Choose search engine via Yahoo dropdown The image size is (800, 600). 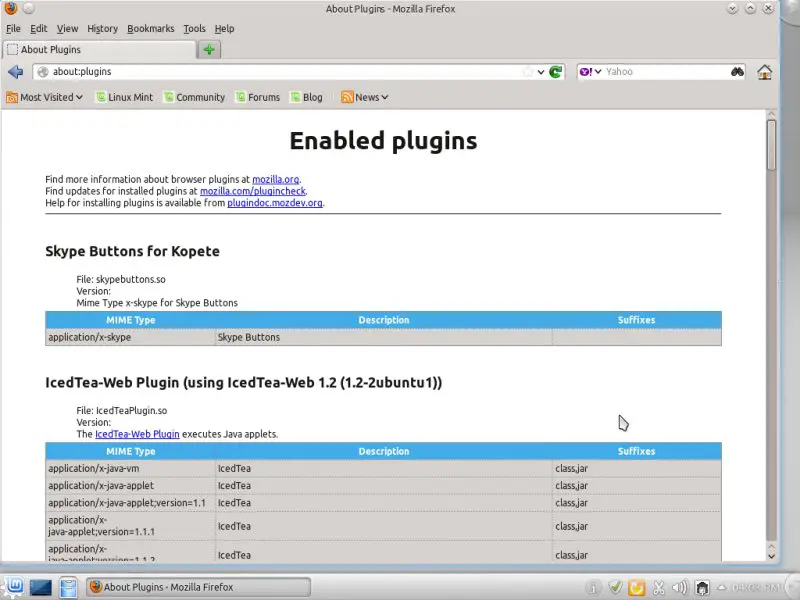pyautogui.click(x=591, y=72)
